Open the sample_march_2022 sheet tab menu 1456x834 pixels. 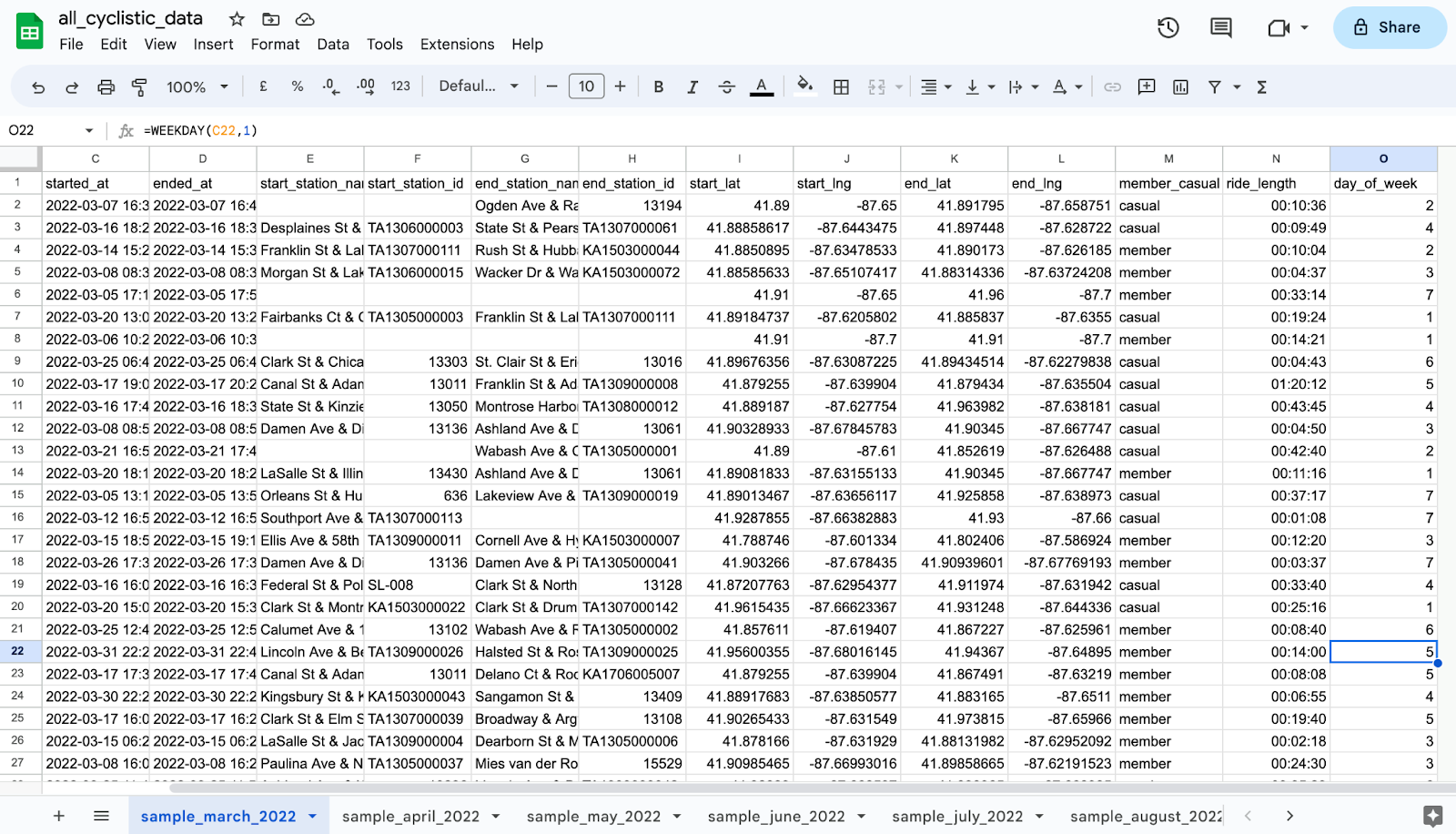313,816
